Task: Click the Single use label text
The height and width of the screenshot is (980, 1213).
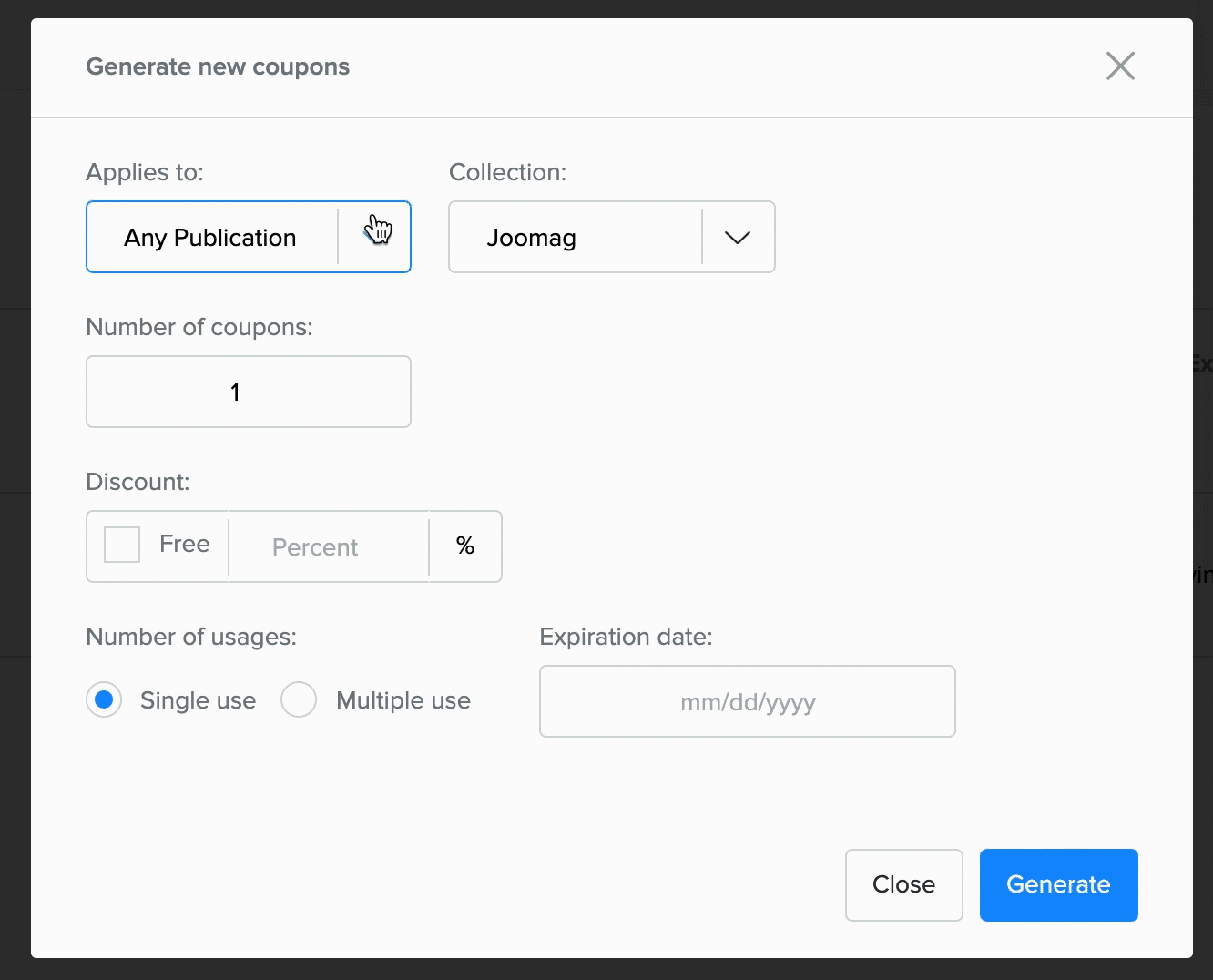Action: pyautogui.click(x=198, y=700)
